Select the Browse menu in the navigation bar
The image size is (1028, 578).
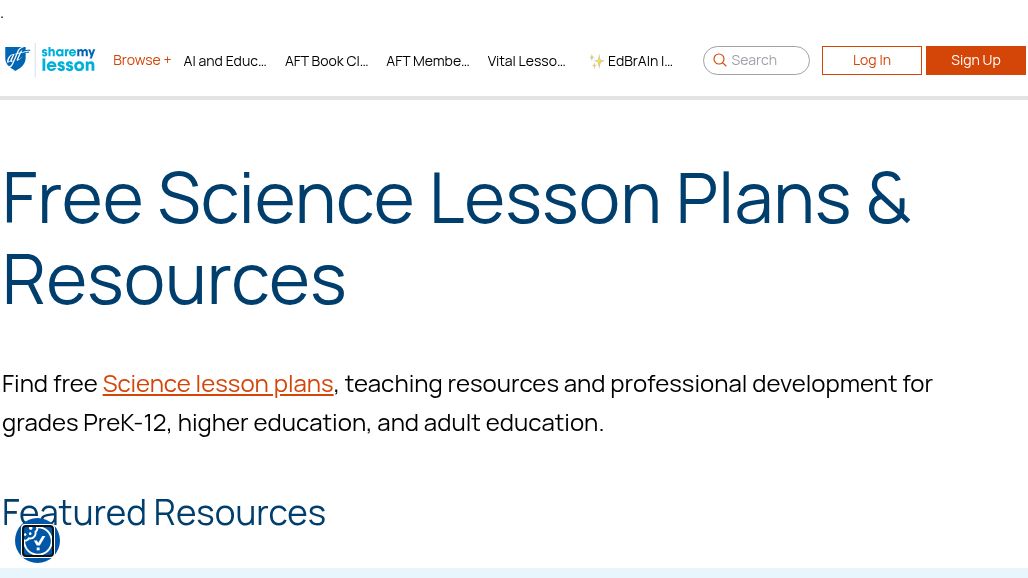coord(136,60)
